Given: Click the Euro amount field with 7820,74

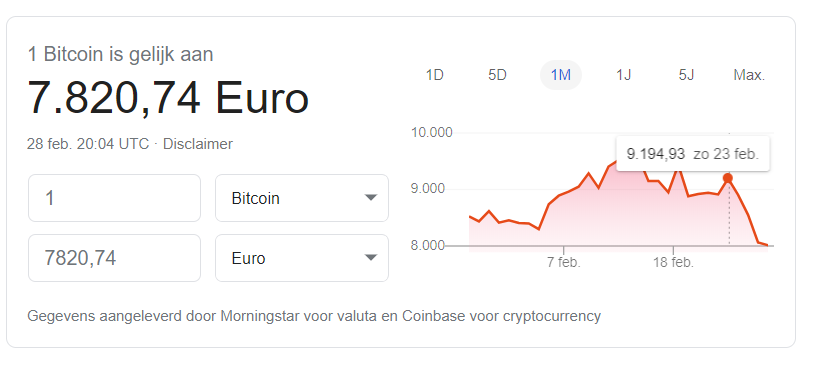Looking at the screenshot, I should point(114,258).
